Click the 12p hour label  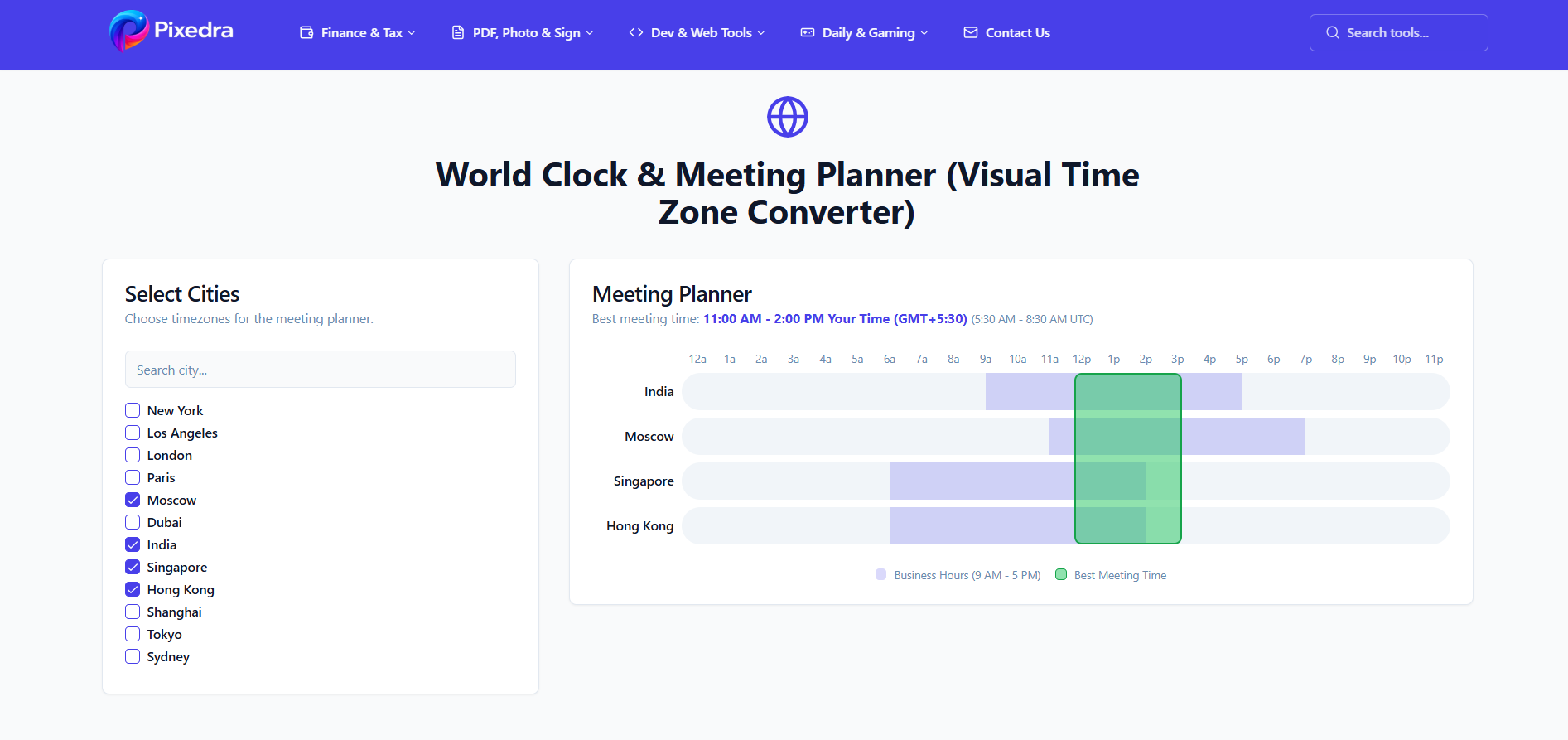(1082, 359)
